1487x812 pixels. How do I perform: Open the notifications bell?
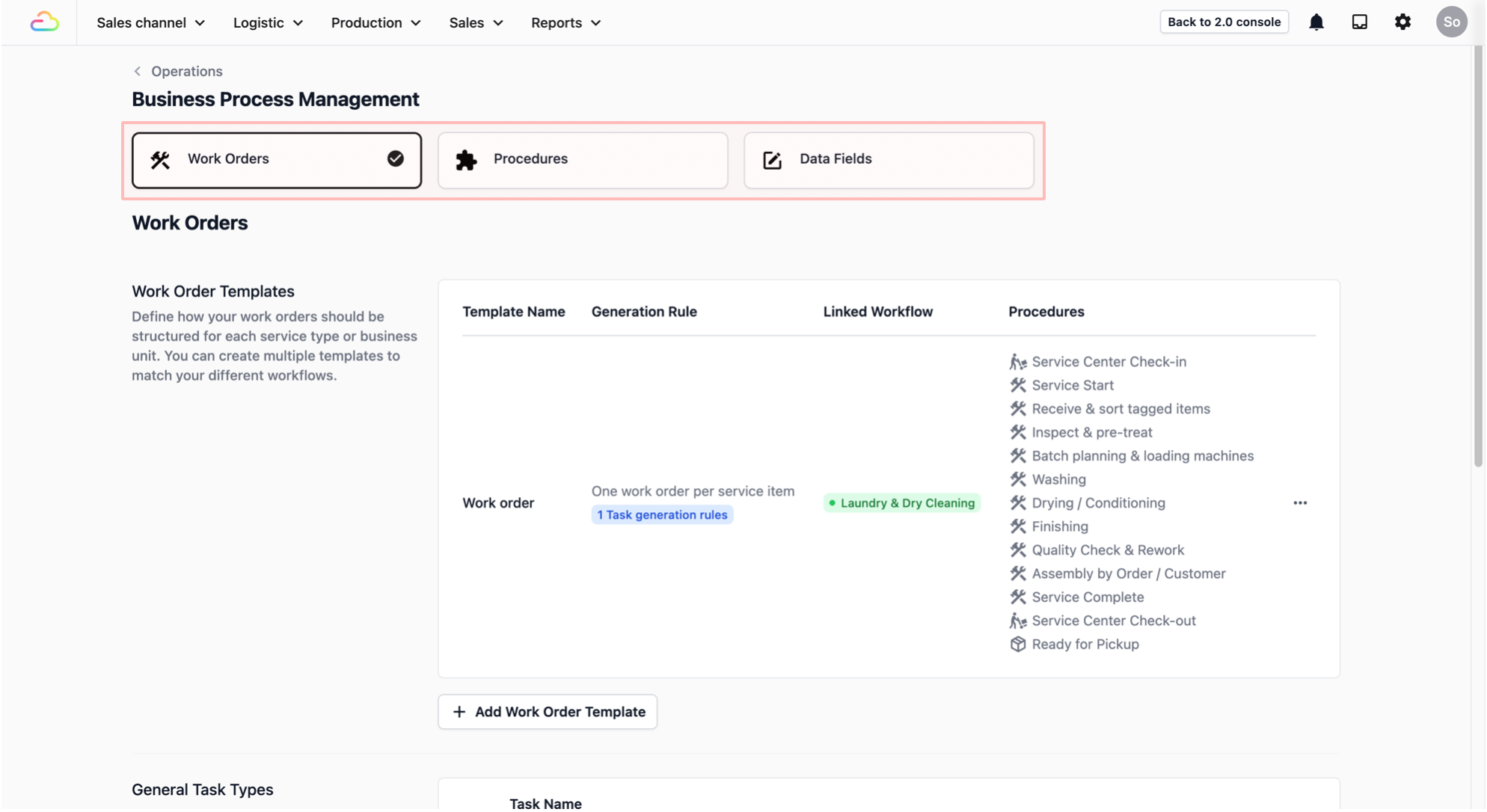pos(1316,22)
